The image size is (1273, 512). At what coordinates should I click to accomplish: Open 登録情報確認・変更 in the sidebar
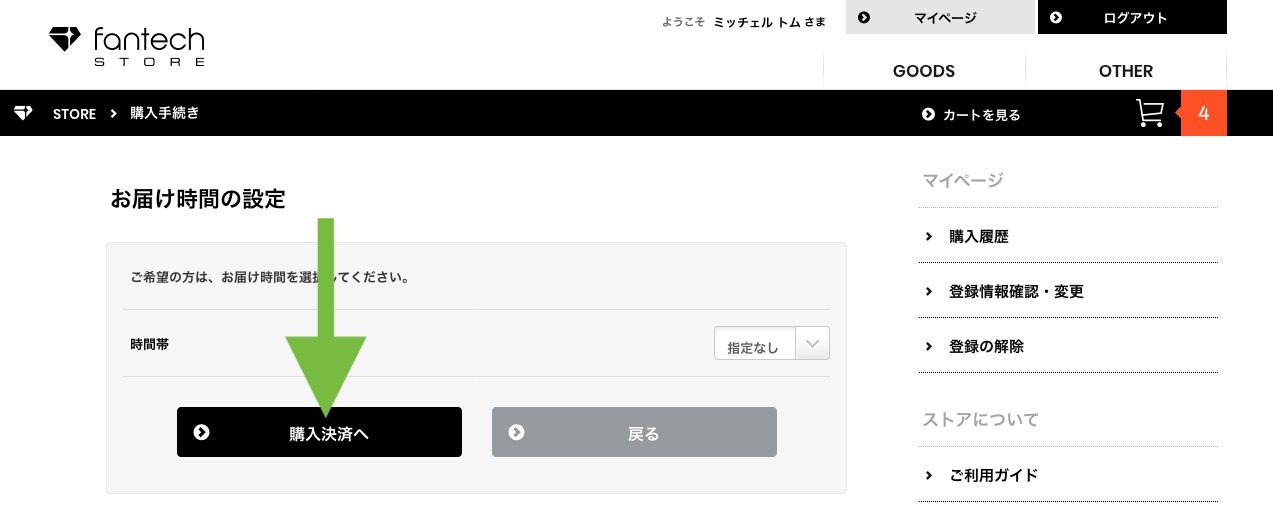(x=1068, y=292)
